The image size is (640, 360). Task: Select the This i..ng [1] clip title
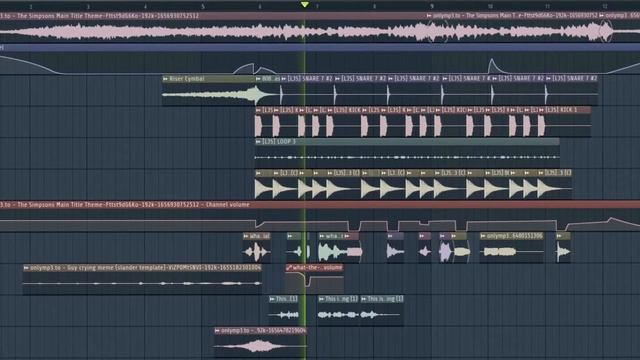coord(341,299)
